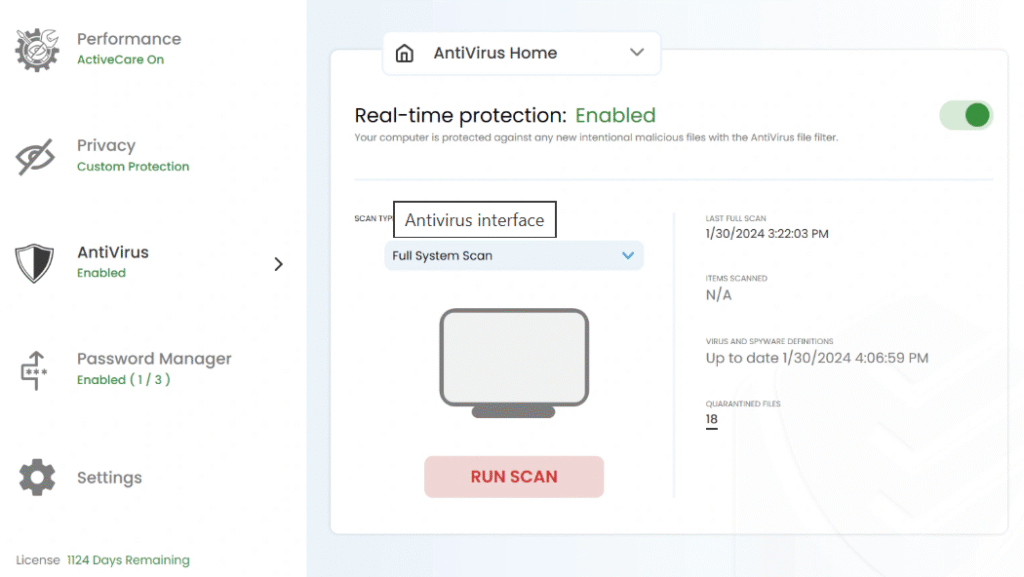The width and height of the screenshot is (1024, 577).
Task: Toggle AntiVirus protection in the sidebar
Action: pyautogui.click(x=102, y=273)
